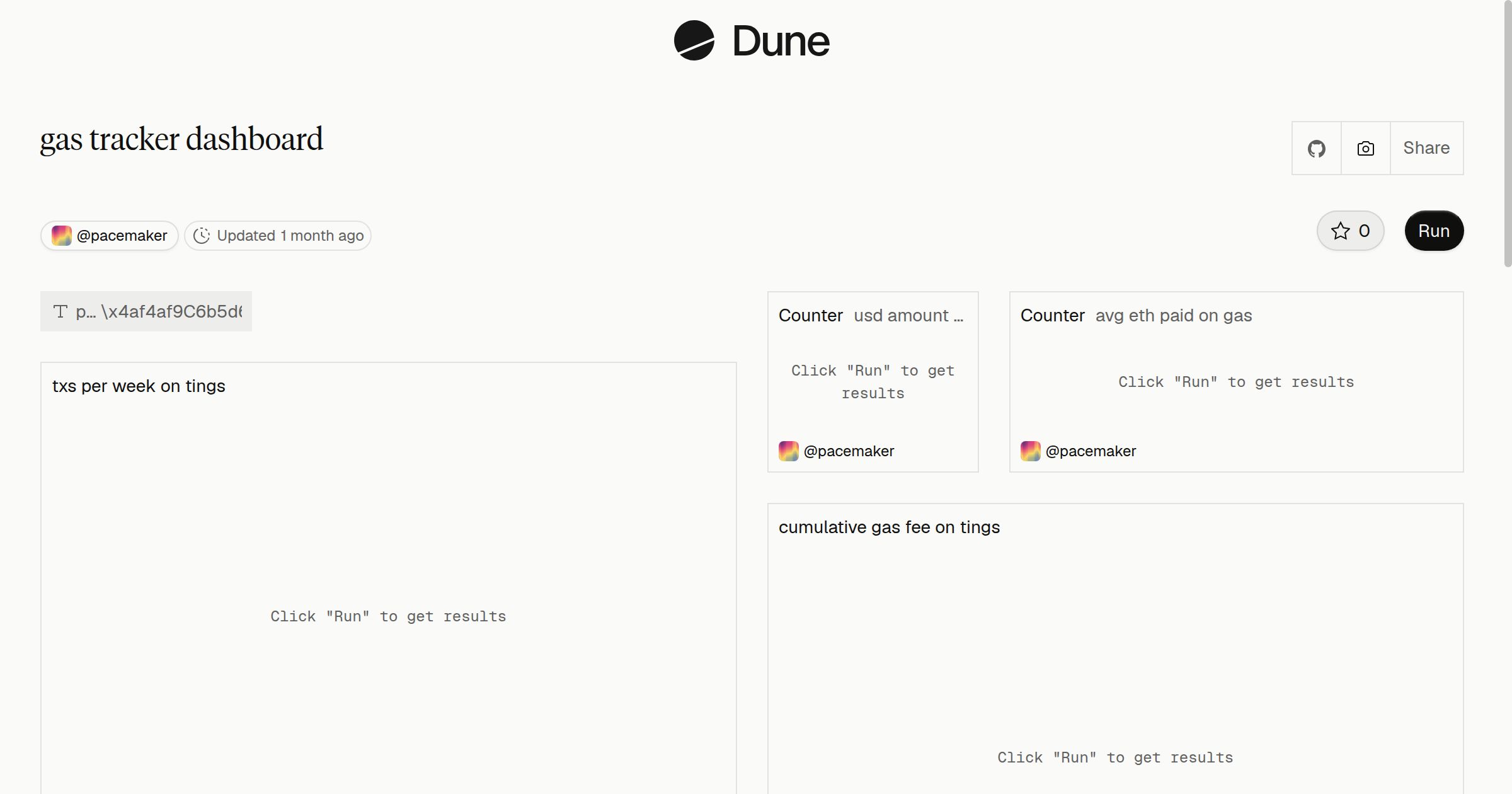
Task: Click the gas tracker dashboard heading
Action: (x=181, y=139)
